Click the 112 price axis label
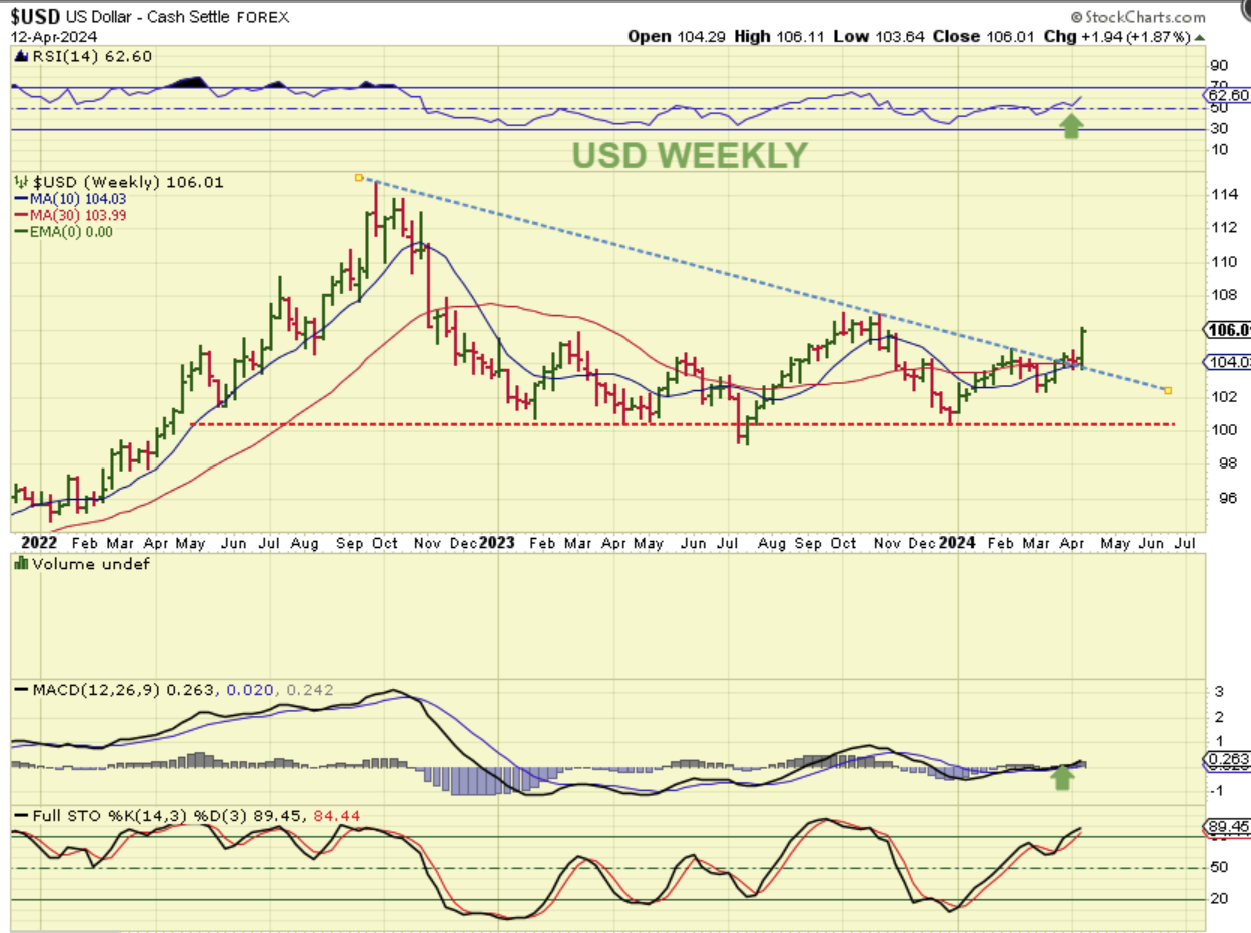Viewport: 1251px width, 933px height. (x=1225, y=227)
